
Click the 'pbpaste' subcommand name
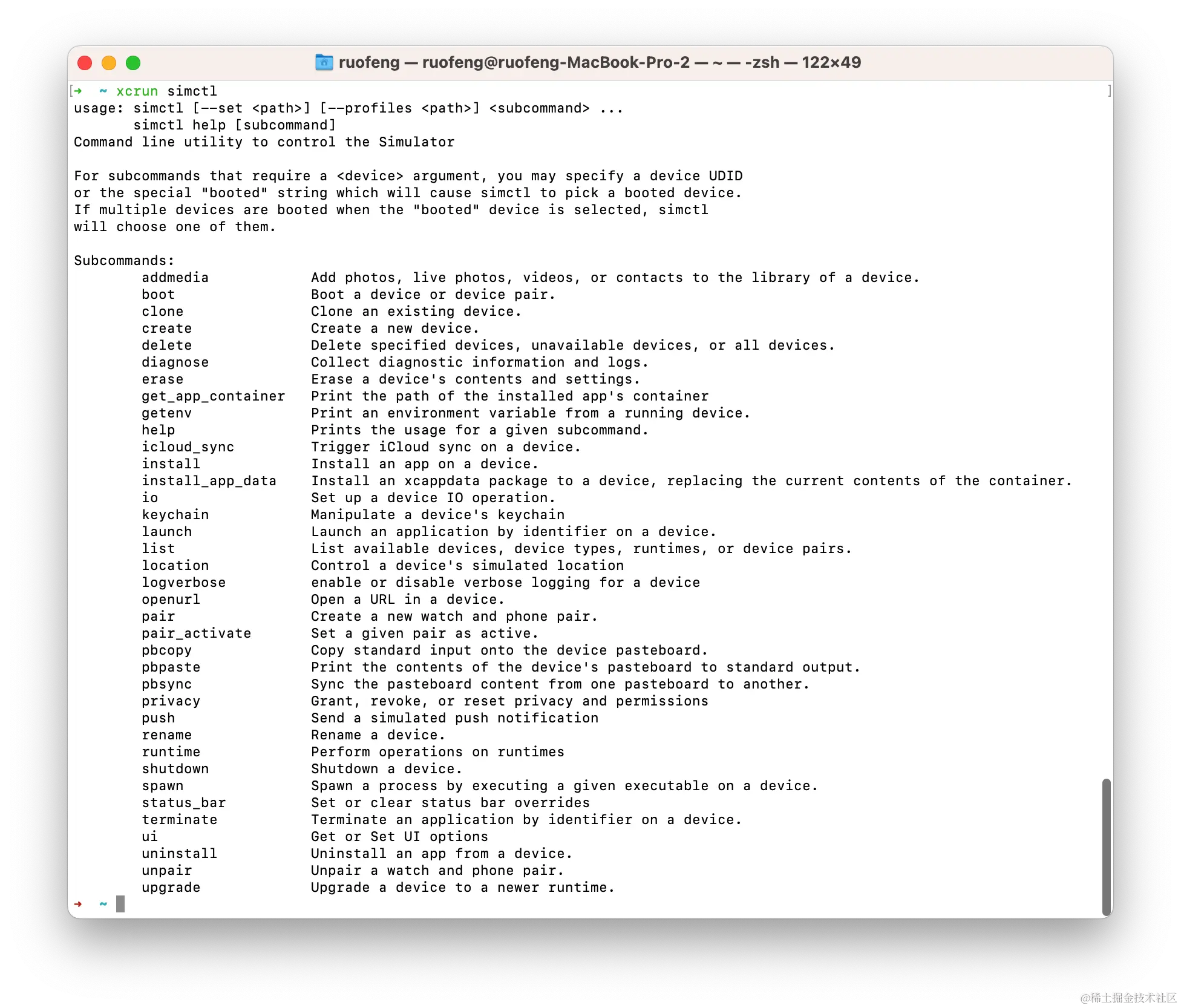point(171,667)
